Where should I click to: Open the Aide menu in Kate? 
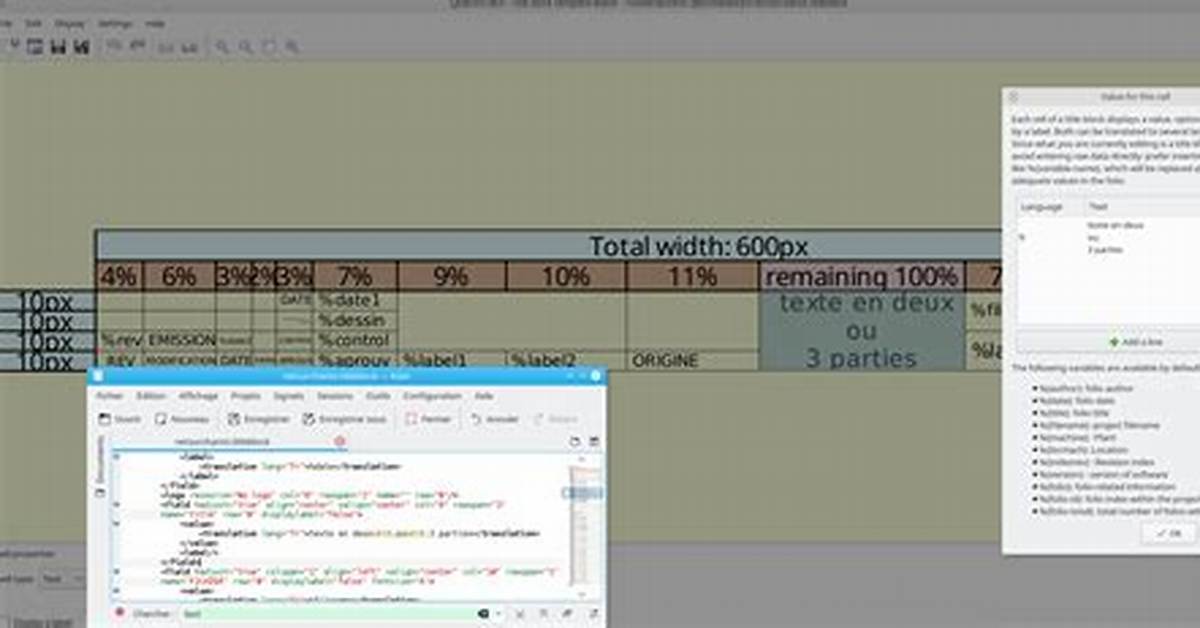[x=484, y=396]
